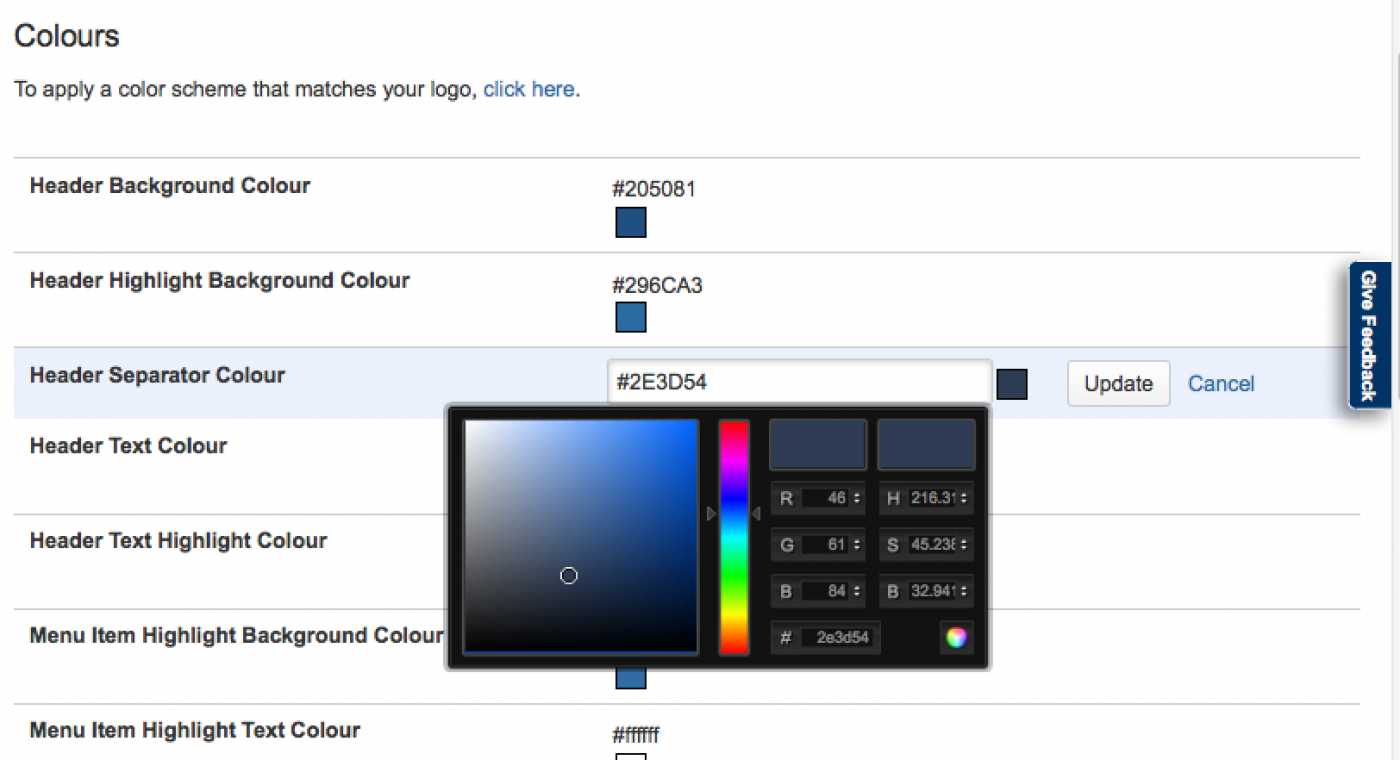The width and height of the screenshot is (1400, 760).
Task: Click the Header Background Colour swatch
Action: tap(630, 222)
